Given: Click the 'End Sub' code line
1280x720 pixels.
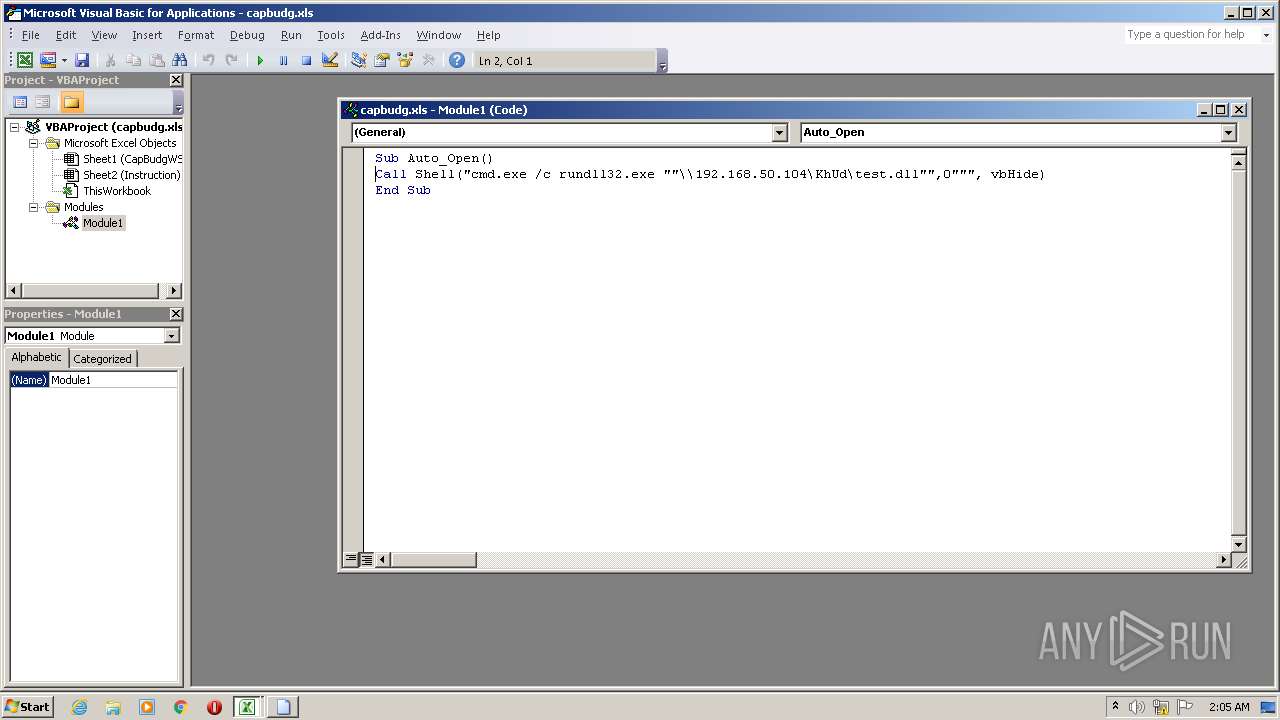Looking at the screenshot, I should click(x=403, y=190).
